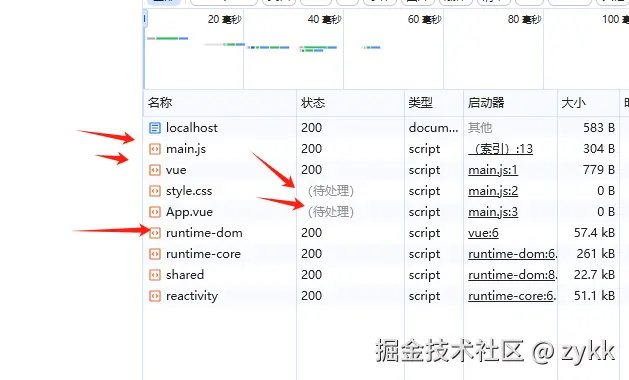Open the runtime-dom:6 initiator link for runtime-core
Image resolution: width=629 pixels, height=380 pixels.
(512, 254)
